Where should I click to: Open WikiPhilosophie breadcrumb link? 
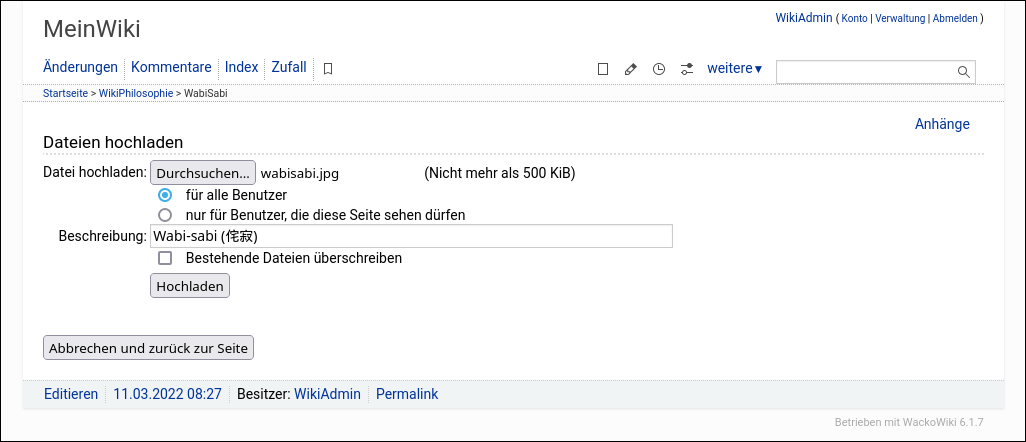[136, 93]
